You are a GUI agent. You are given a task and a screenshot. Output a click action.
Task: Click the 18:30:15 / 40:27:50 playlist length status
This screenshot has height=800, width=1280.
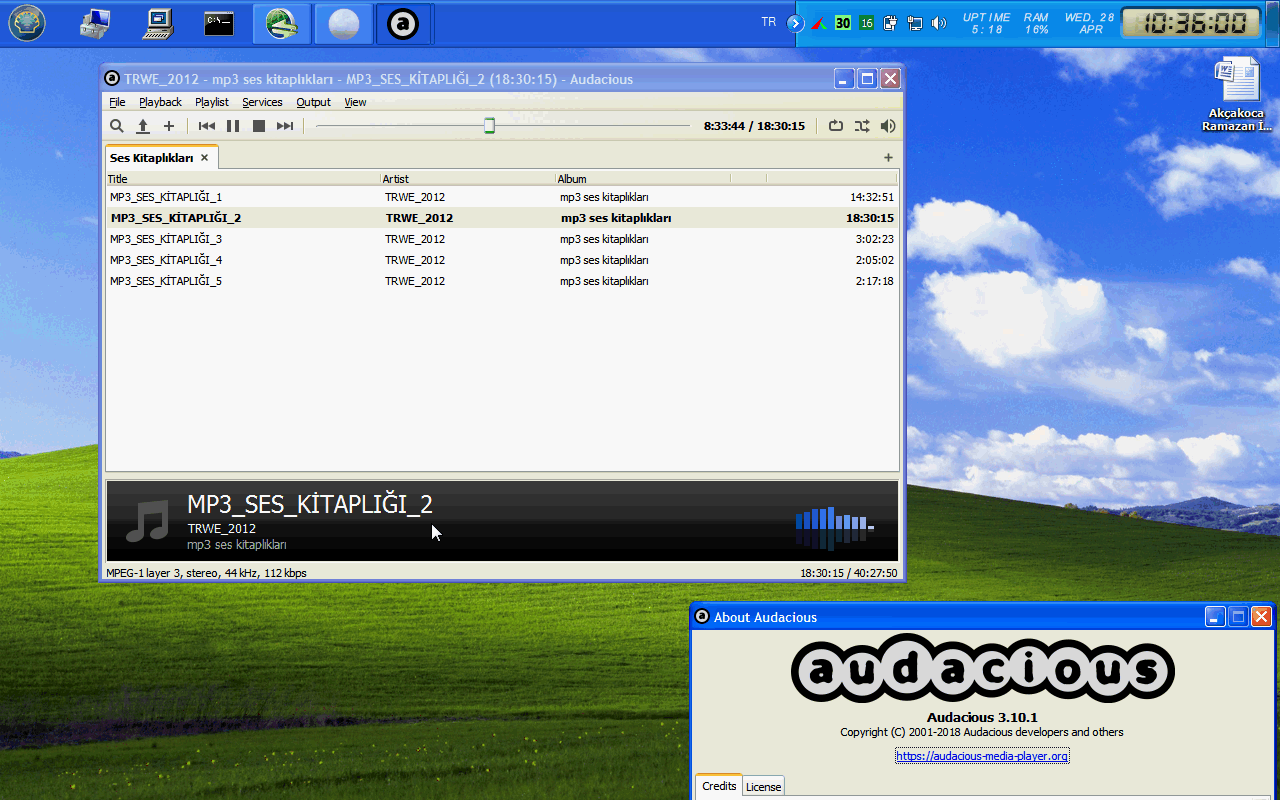[848, 573]
